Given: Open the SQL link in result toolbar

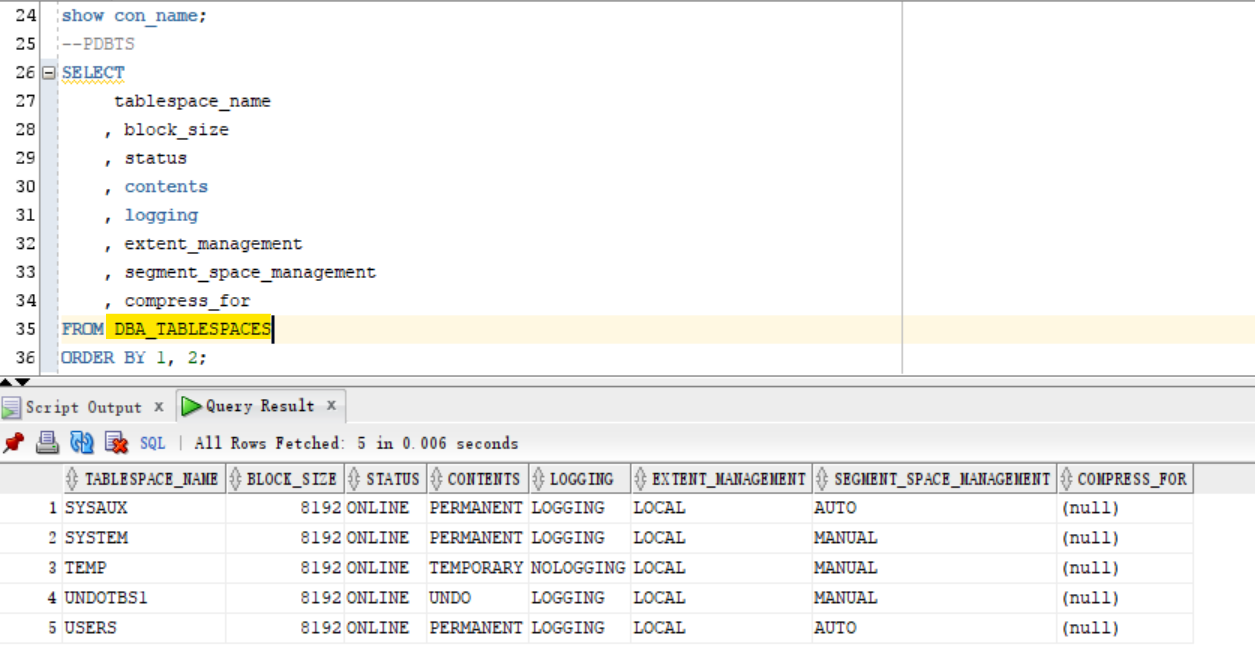Looking at the screenshot, I should pos(153,443).
